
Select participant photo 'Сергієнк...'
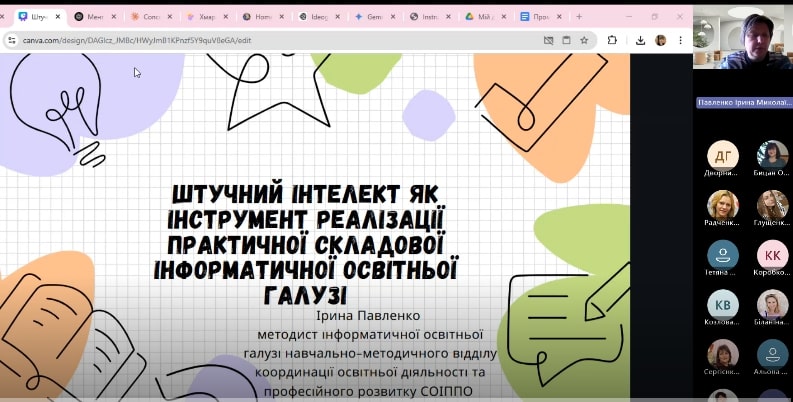pos(723,353)
